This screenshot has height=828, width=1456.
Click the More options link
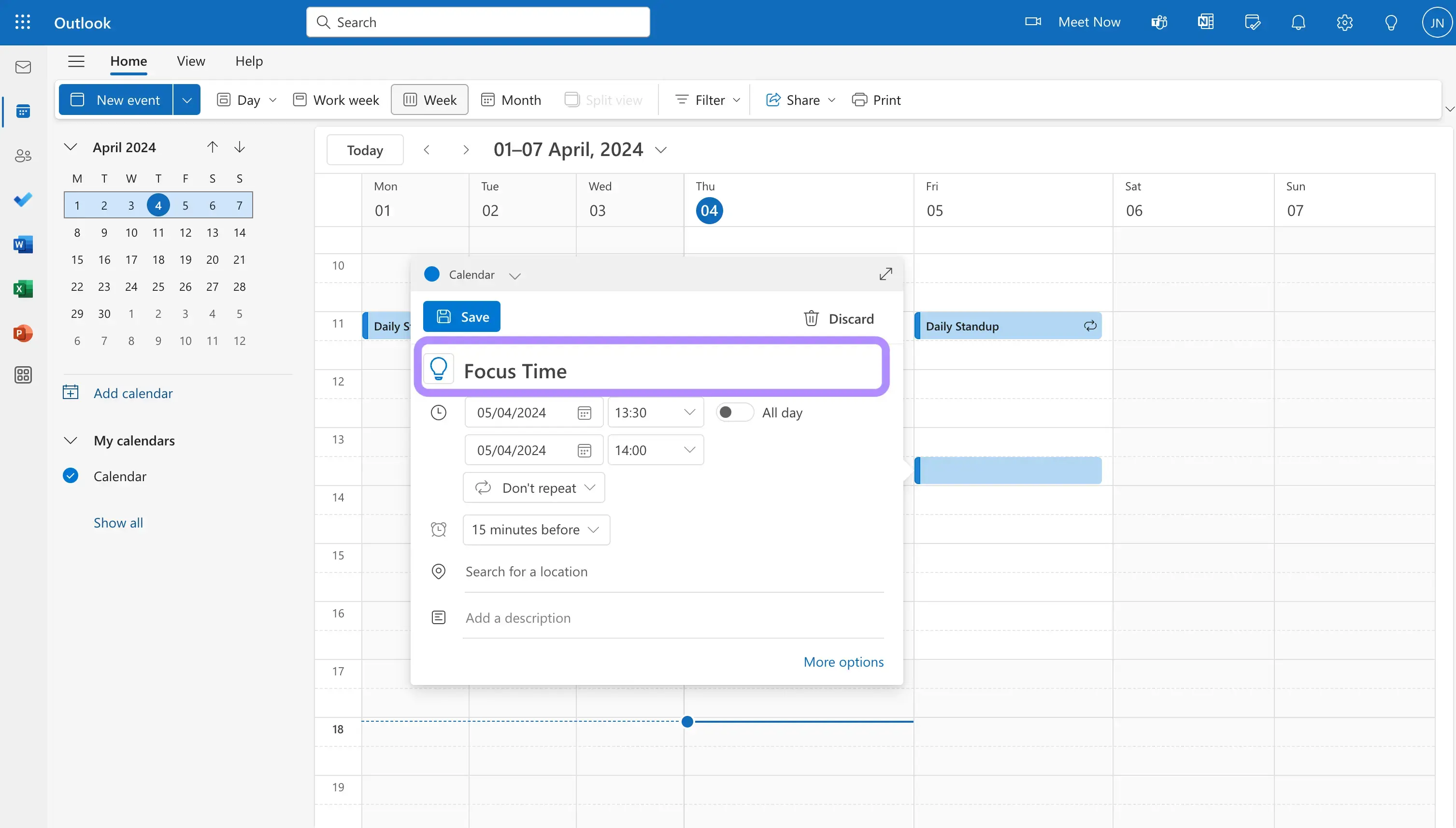[843, 662]
